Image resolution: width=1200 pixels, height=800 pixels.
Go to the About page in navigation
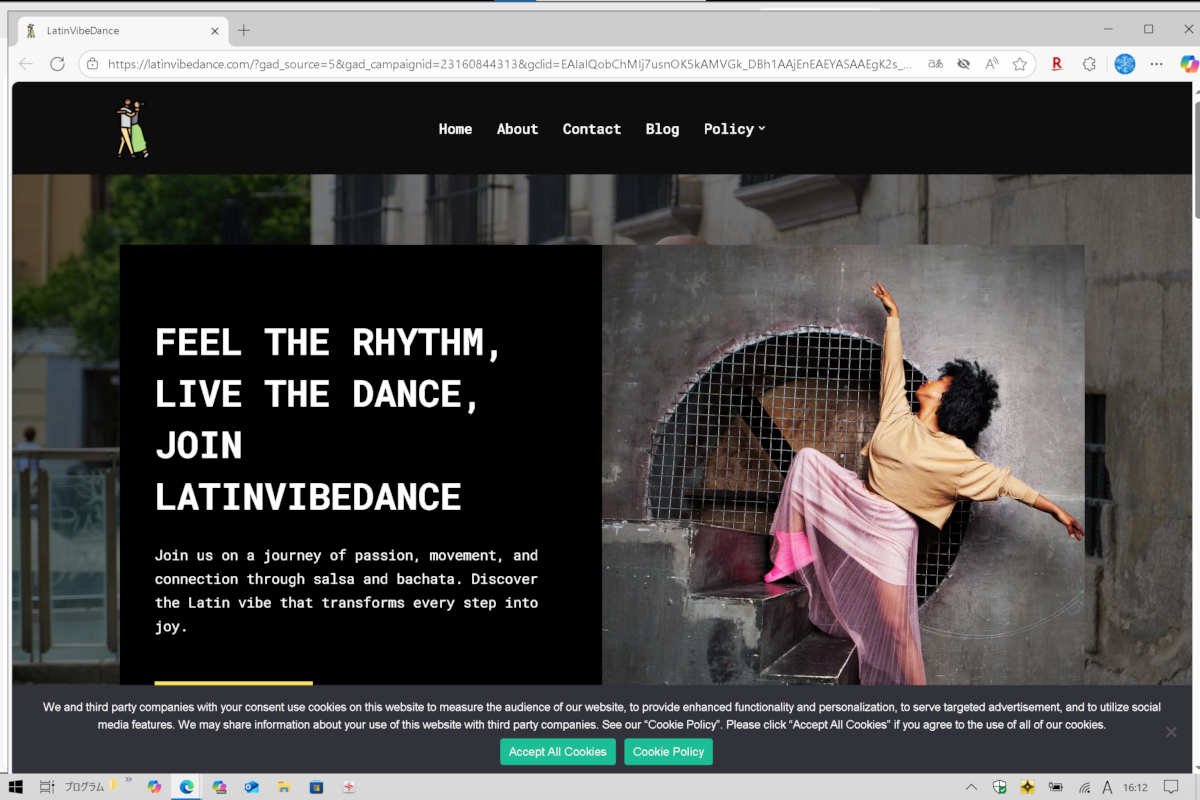(517, 129)
